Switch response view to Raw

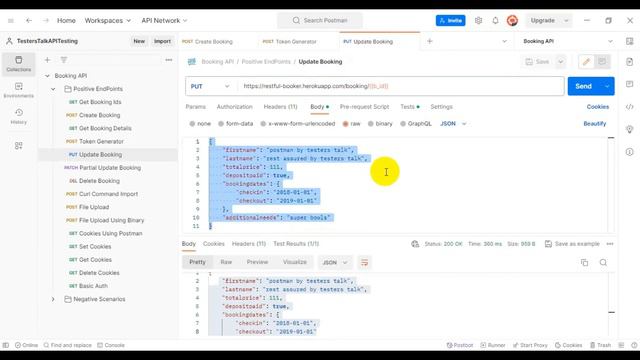(226, 262)
